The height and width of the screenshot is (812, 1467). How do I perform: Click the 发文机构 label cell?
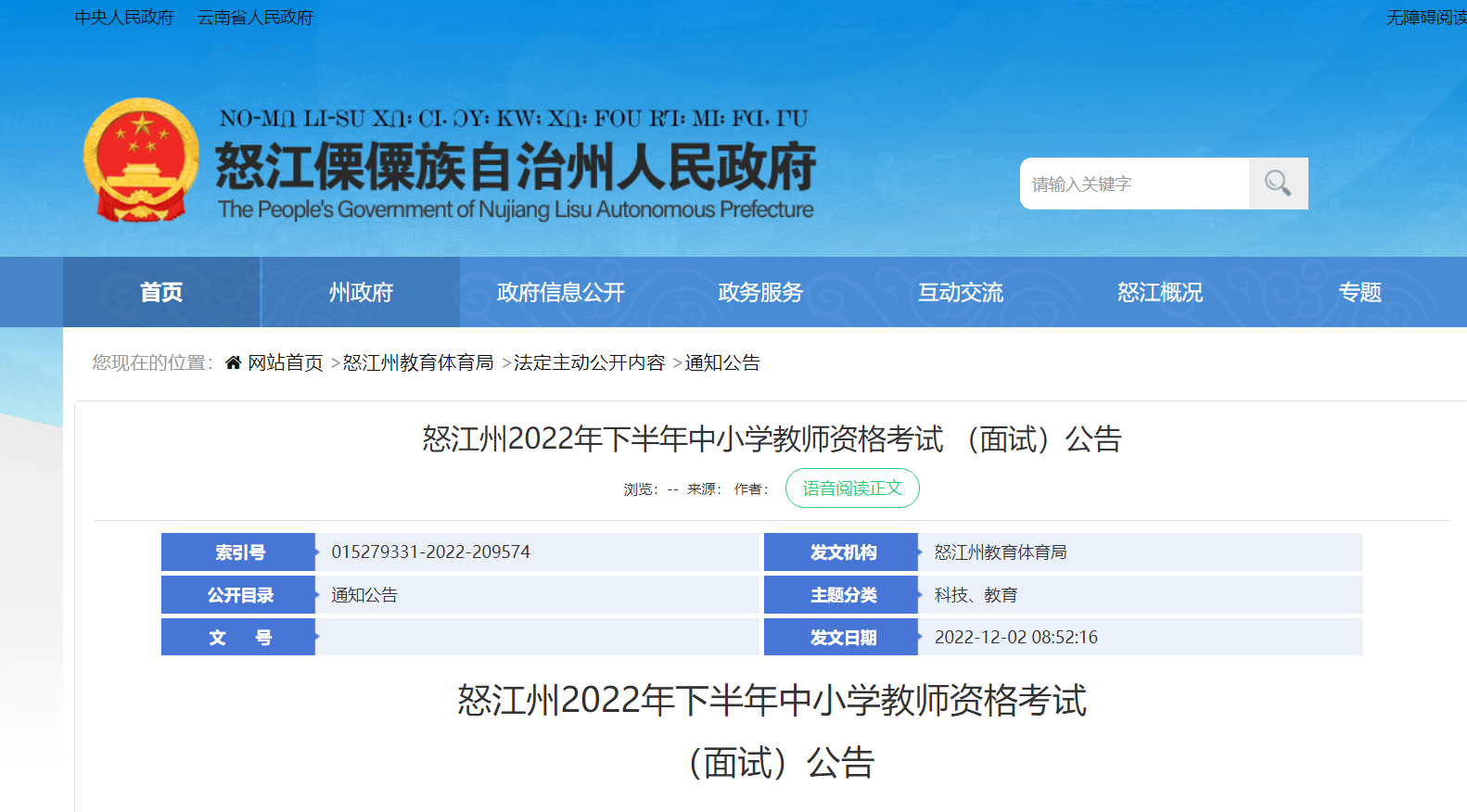point(841,552)
